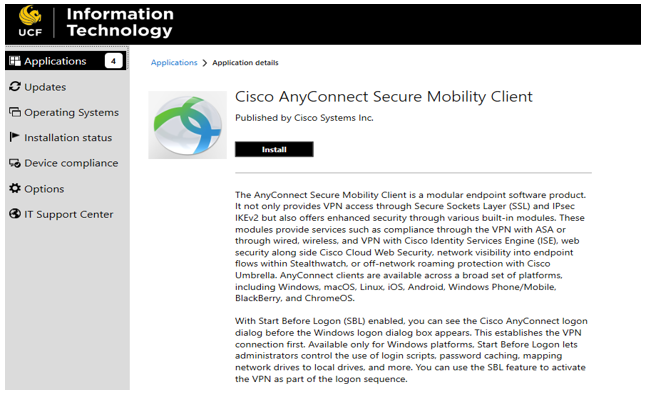Click the IT Support Center globe icon
This screenshot has height=403, width=646.
point(15,214)
